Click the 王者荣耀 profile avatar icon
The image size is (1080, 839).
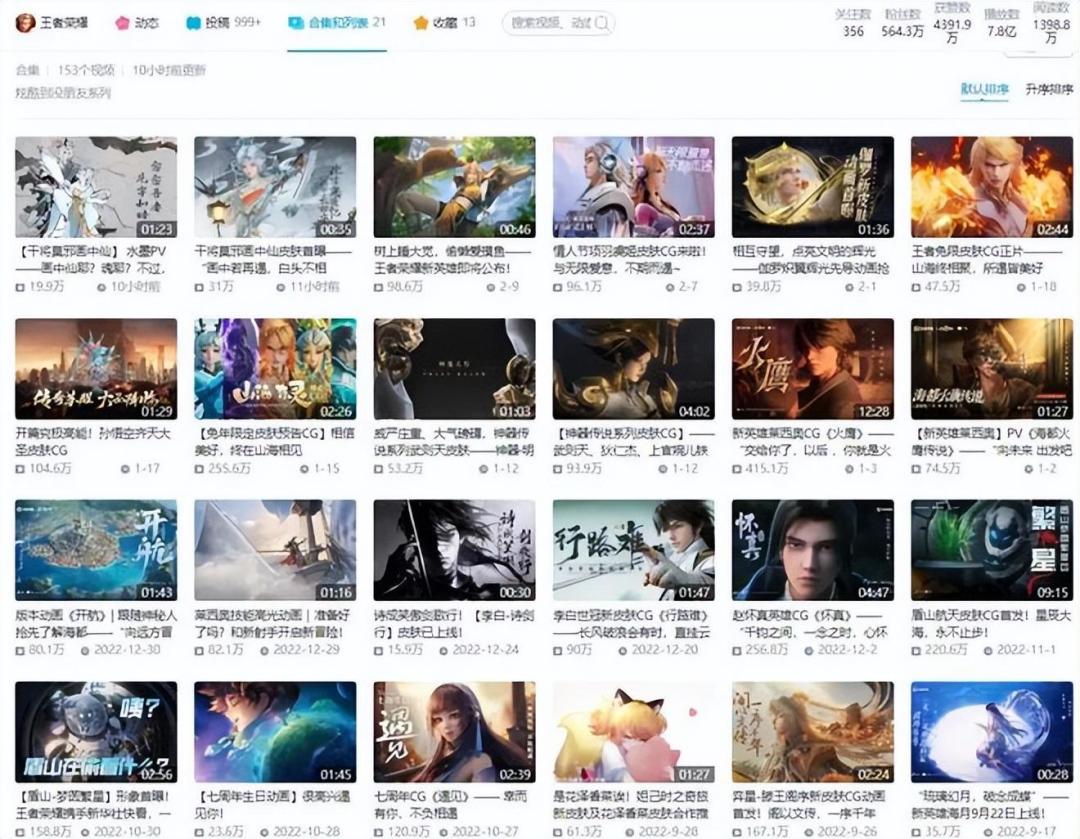(x=25, y=23)
